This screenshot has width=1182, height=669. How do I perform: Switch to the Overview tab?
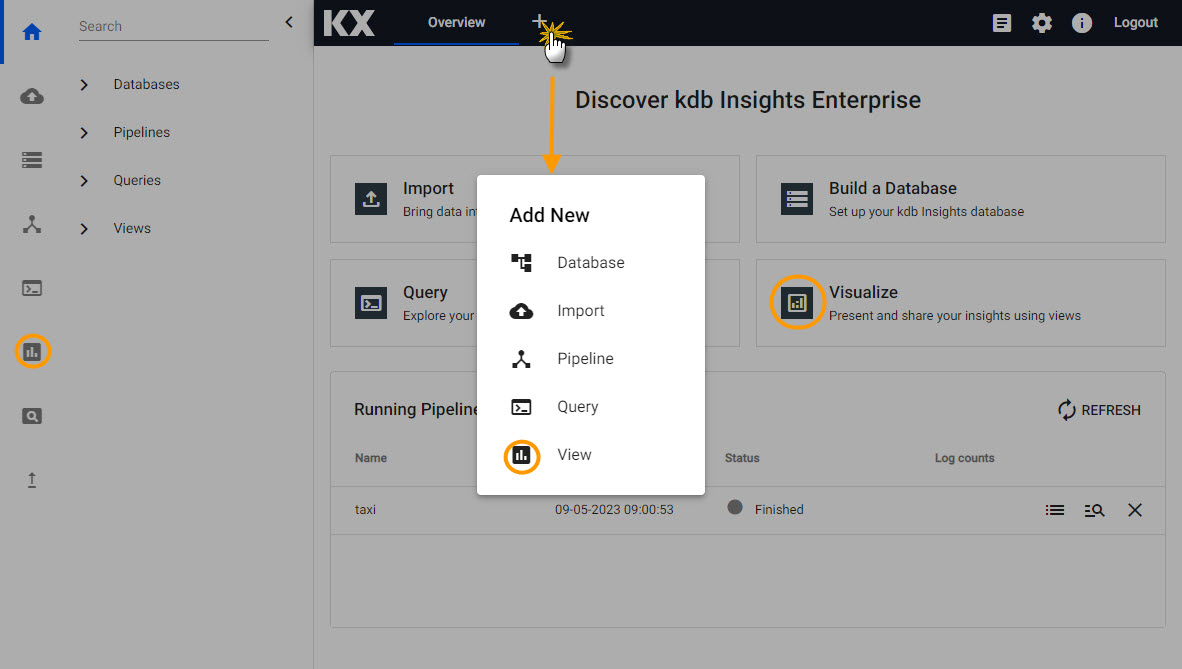coord(456,23)
